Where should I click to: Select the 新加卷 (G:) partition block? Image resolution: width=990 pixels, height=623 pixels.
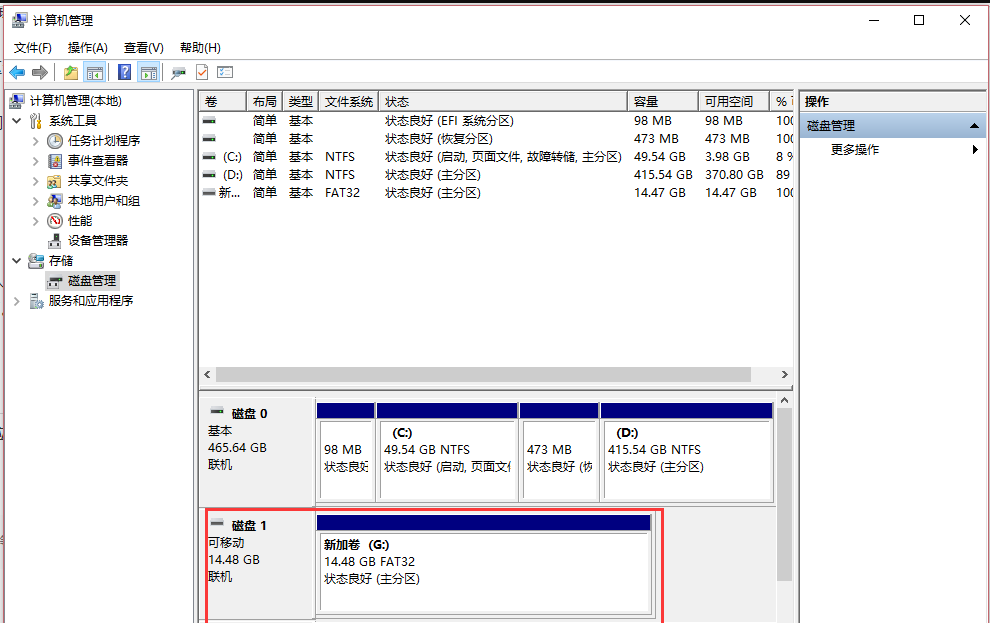tap(484, 565)
